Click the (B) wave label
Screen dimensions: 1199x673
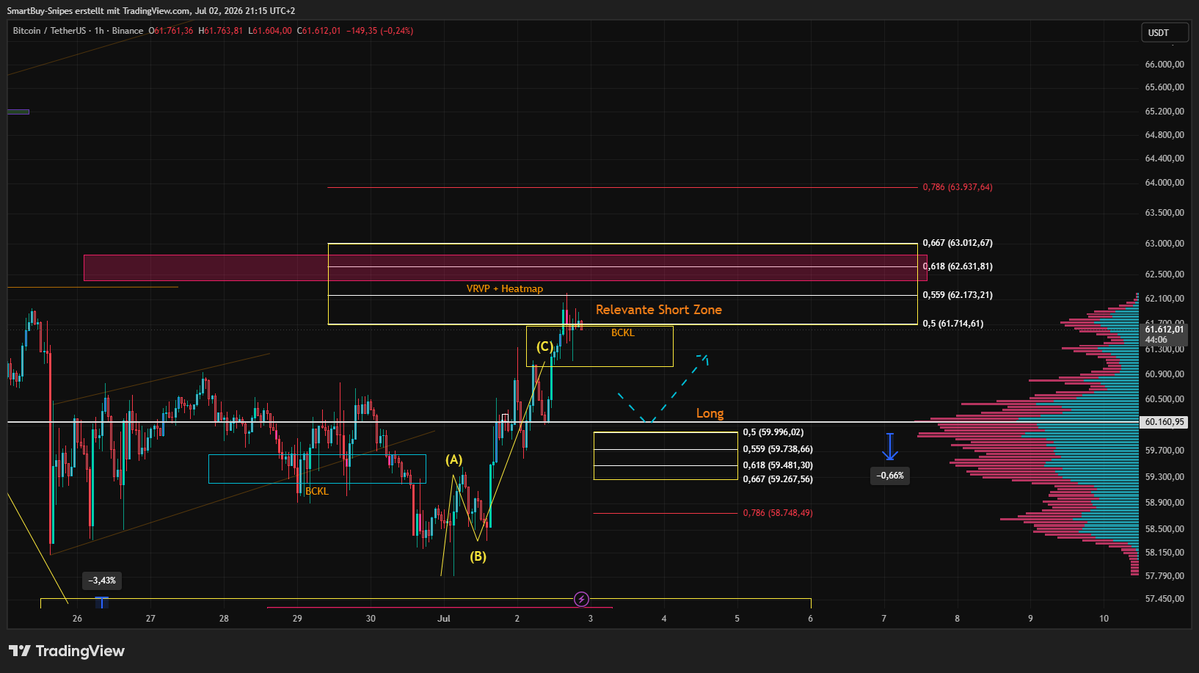(478, 556)
